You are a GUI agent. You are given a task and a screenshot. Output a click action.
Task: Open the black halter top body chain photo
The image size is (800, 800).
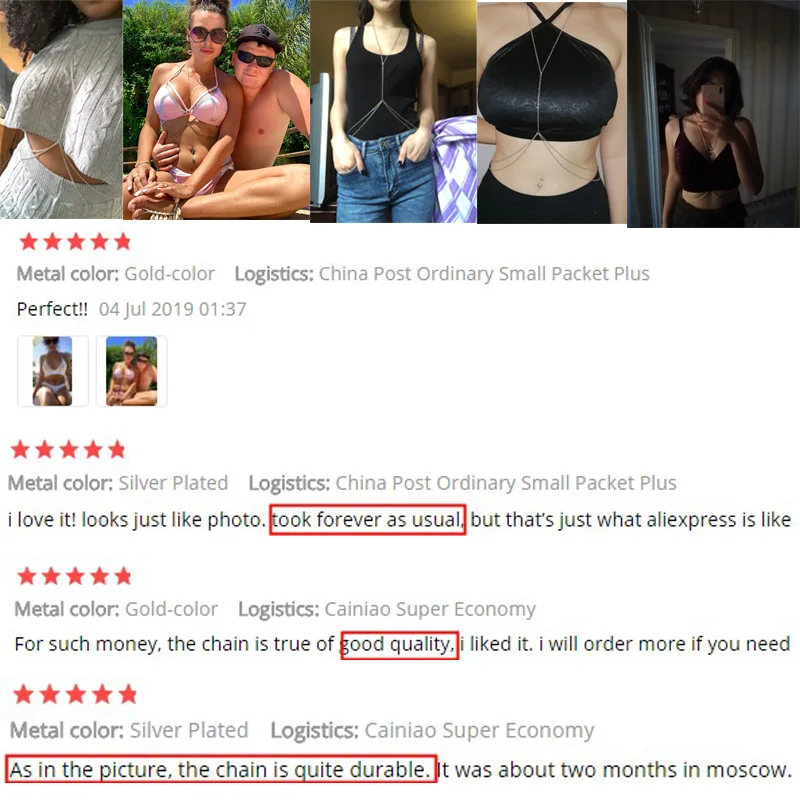[552, 112]
